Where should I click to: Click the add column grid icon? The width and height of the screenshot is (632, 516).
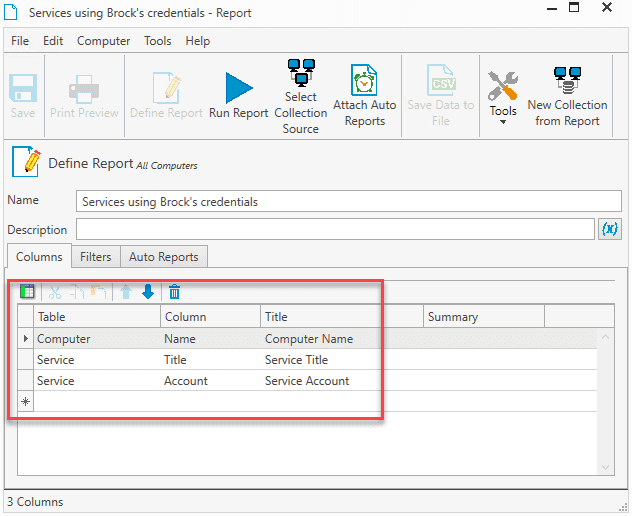[x=27, y=291]
